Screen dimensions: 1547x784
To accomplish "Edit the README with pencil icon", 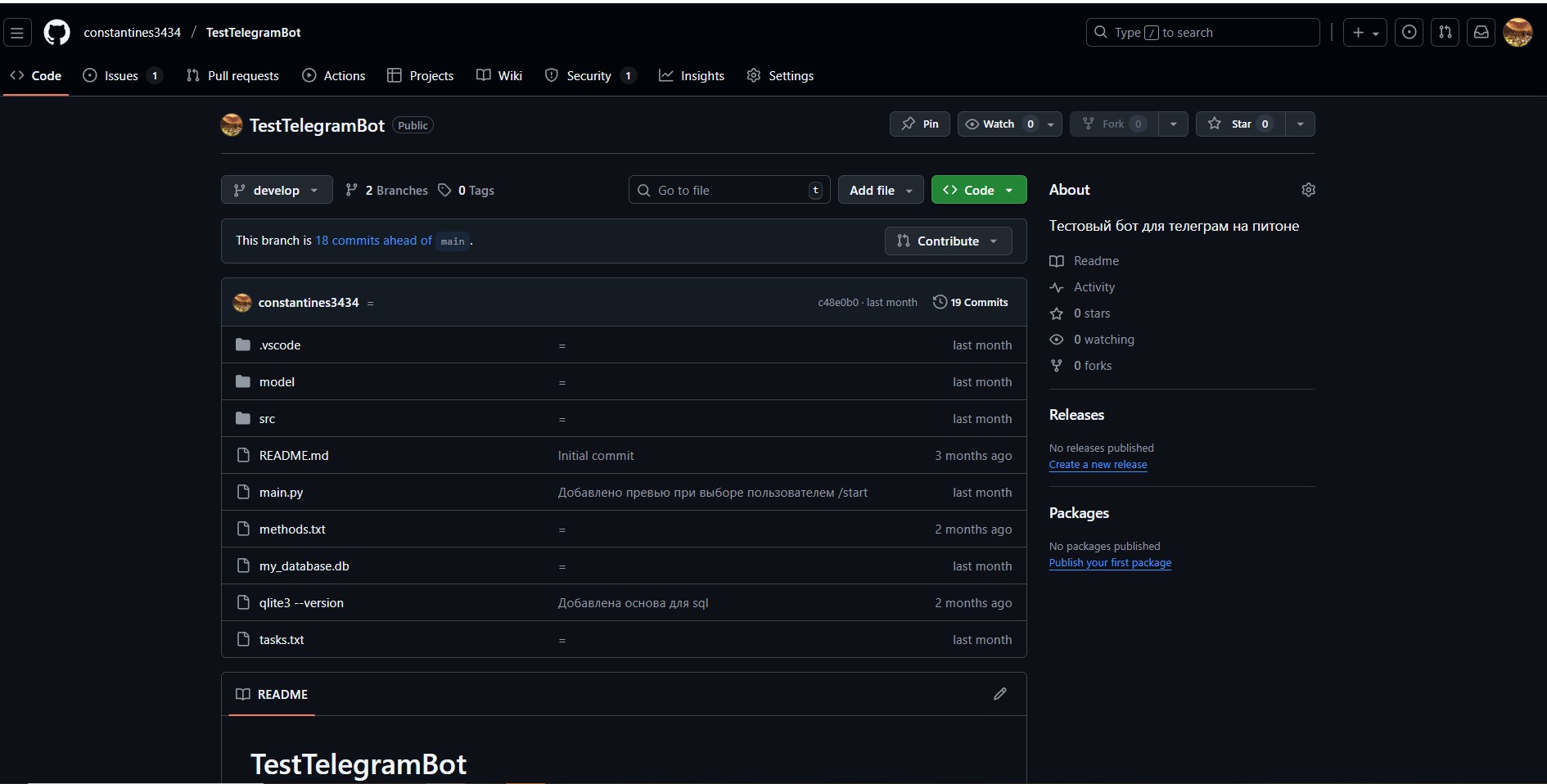I will pos(1000,694).
